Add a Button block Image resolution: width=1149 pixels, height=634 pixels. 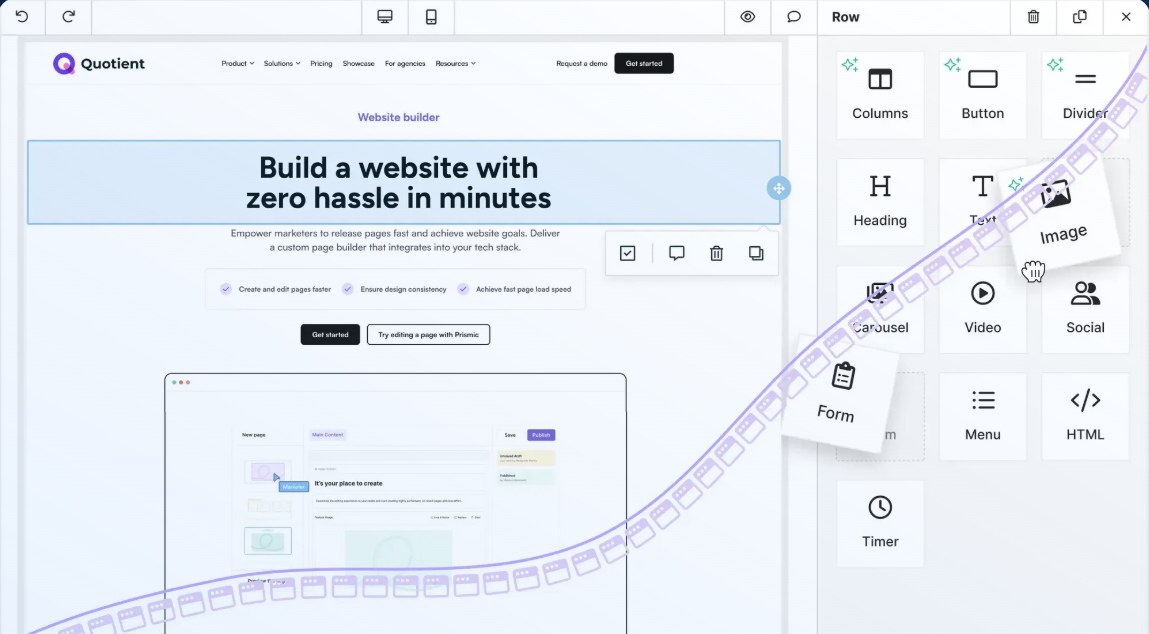(983, 95)
